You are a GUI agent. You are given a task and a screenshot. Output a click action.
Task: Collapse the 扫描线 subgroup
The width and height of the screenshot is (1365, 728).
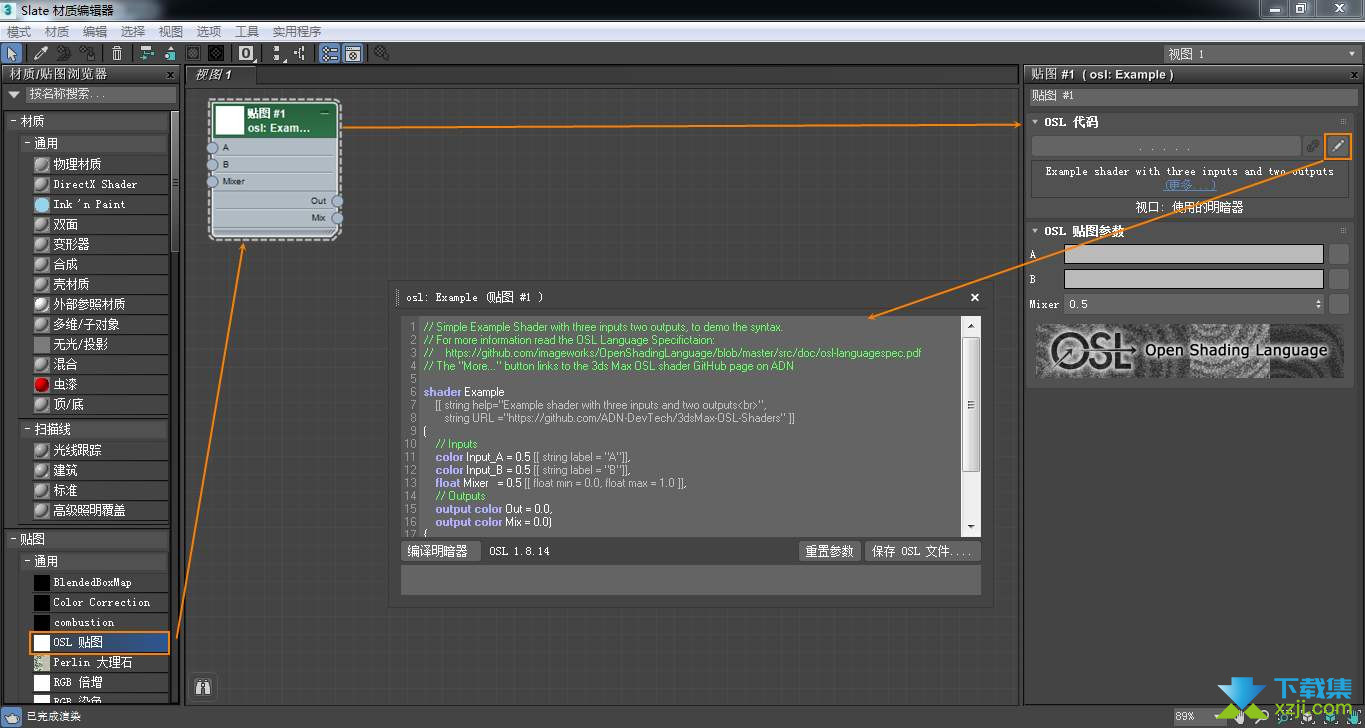click(x=28, y=429)
